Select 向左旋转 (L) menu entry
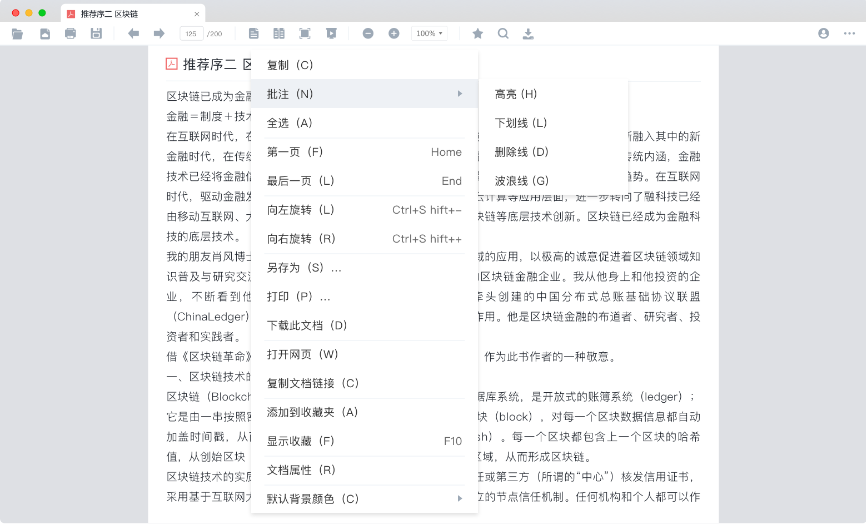The width and height of the screenshot is (866, 525). (364, 210)
